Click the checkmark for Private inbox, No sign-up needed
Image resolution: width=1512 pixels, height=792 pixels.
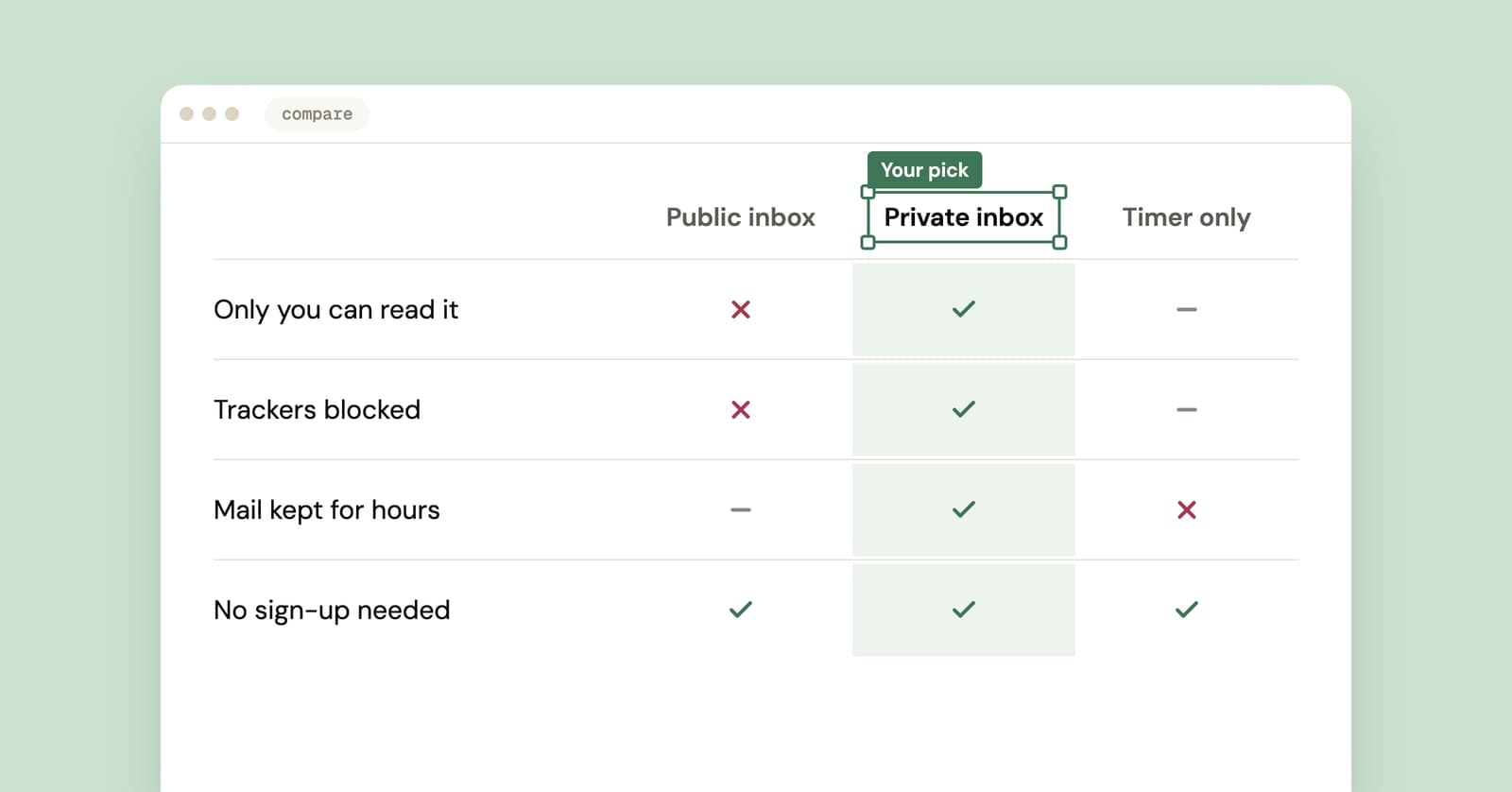coord(964,610)
